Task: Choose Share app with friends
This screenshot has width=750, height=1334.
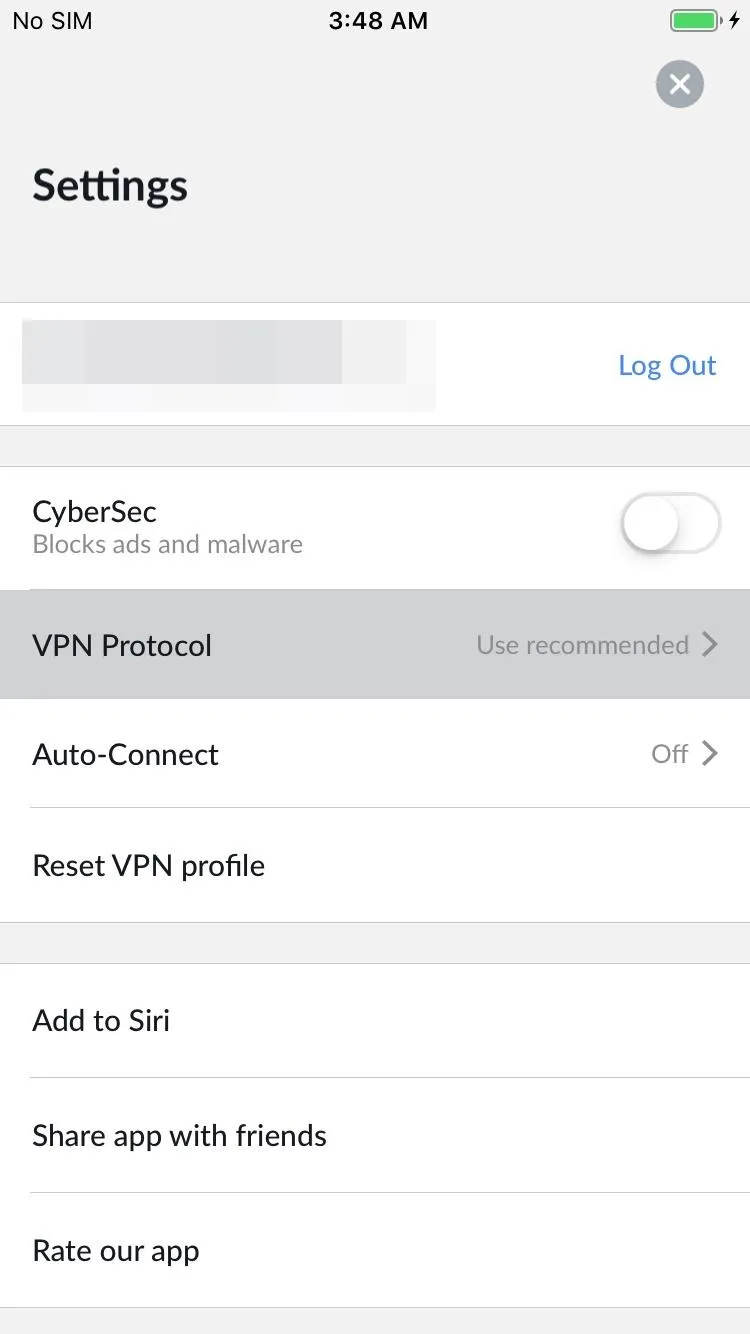Action: (x=375, y=1135)
